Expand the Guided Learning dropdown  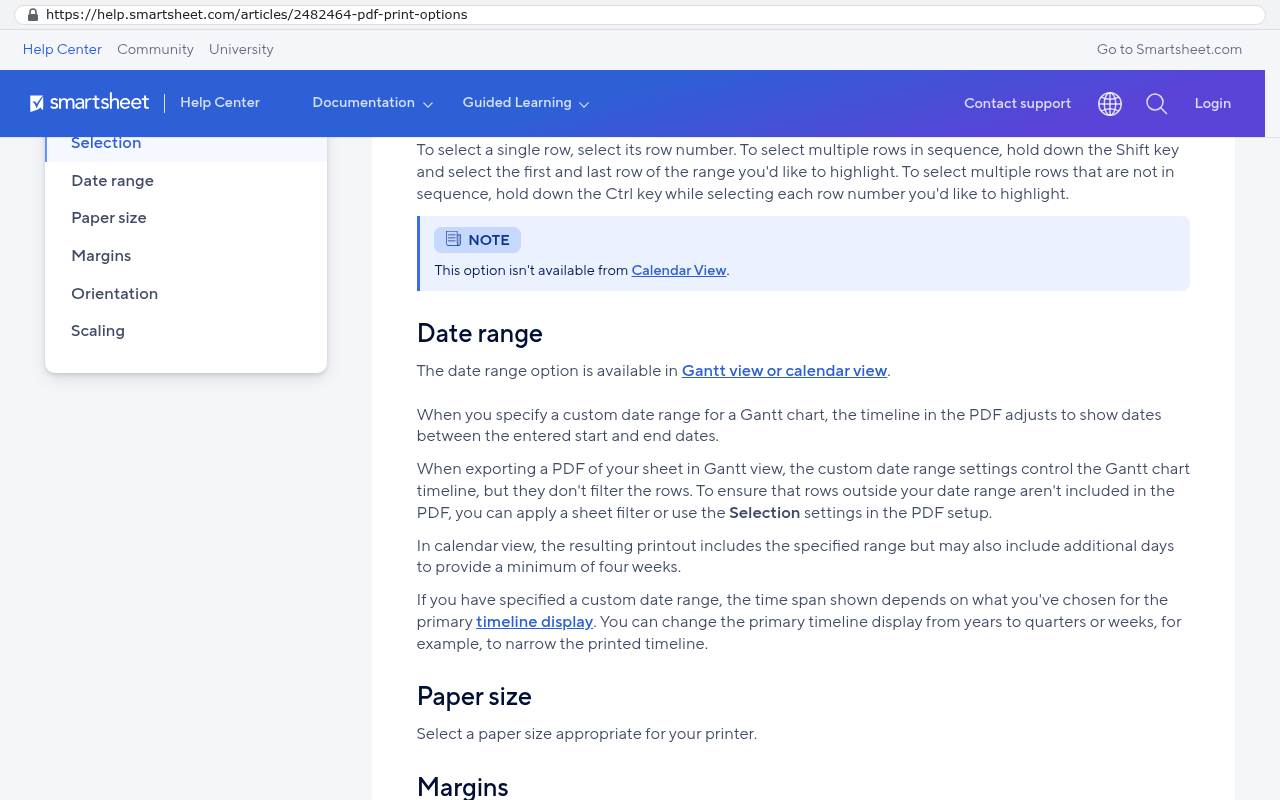pos(525,103)
